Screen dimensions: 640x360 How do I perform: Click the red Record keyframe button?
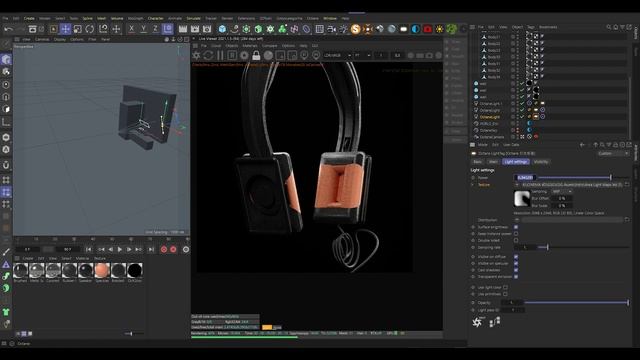[x=164, y=249]
